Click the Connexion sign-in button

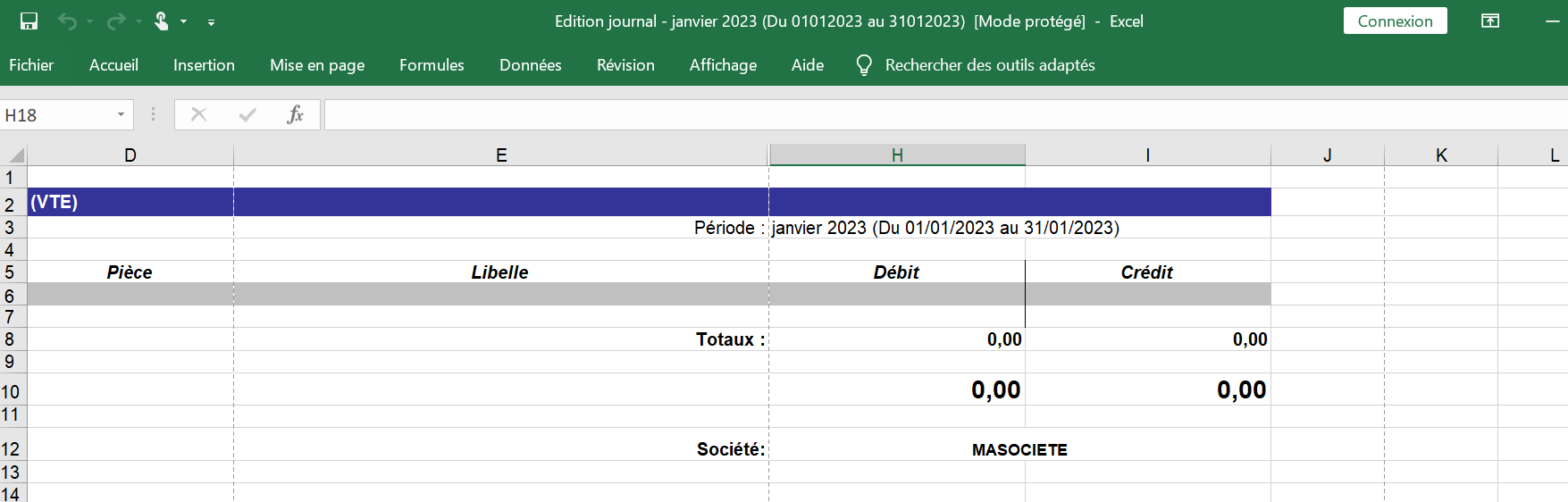point(1394,21)
